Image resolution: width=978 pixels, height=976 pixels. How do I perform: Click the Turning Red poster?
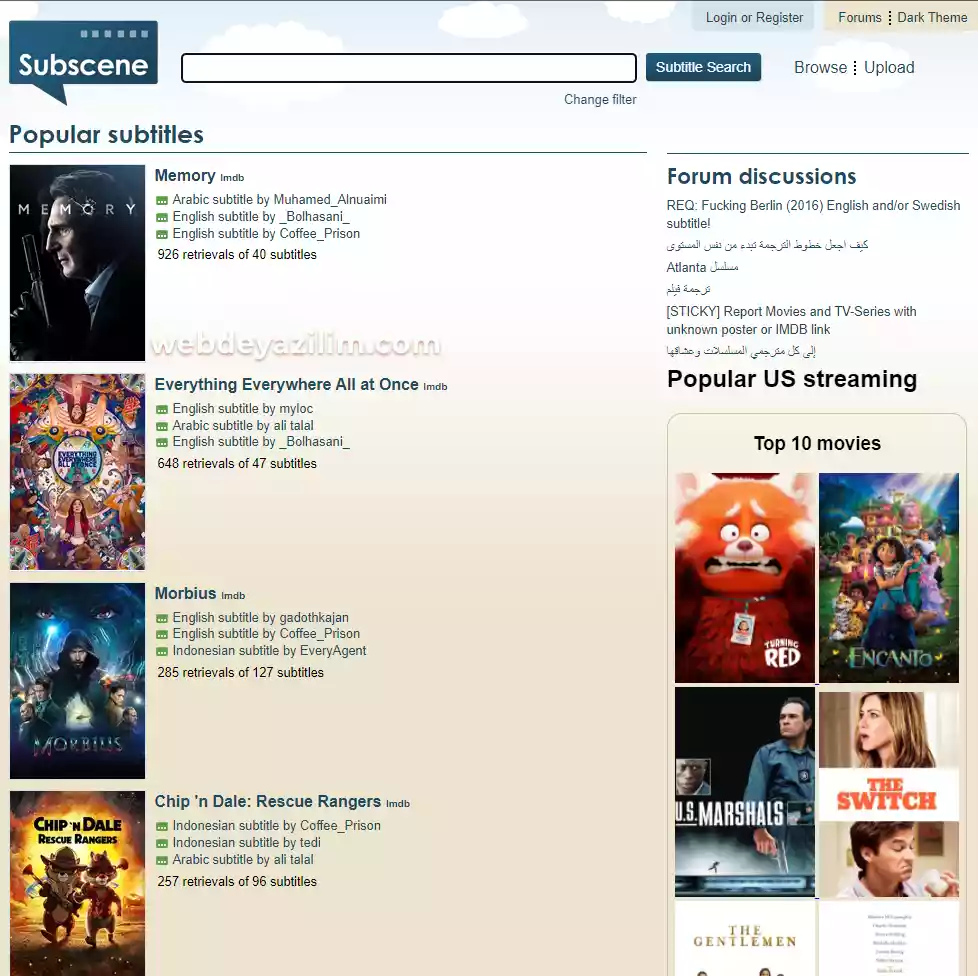click(745, 577)
